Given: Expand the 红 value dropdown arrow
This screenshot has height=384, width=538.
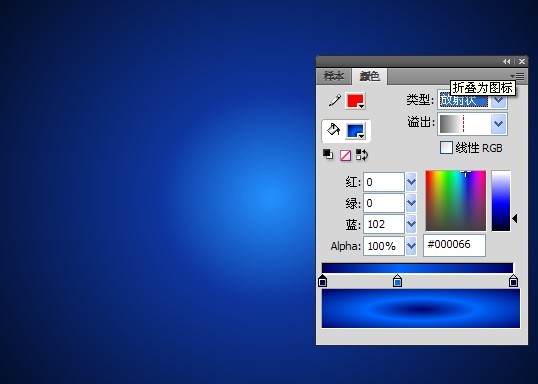Looking at the screenshot, I should [411, 182].
